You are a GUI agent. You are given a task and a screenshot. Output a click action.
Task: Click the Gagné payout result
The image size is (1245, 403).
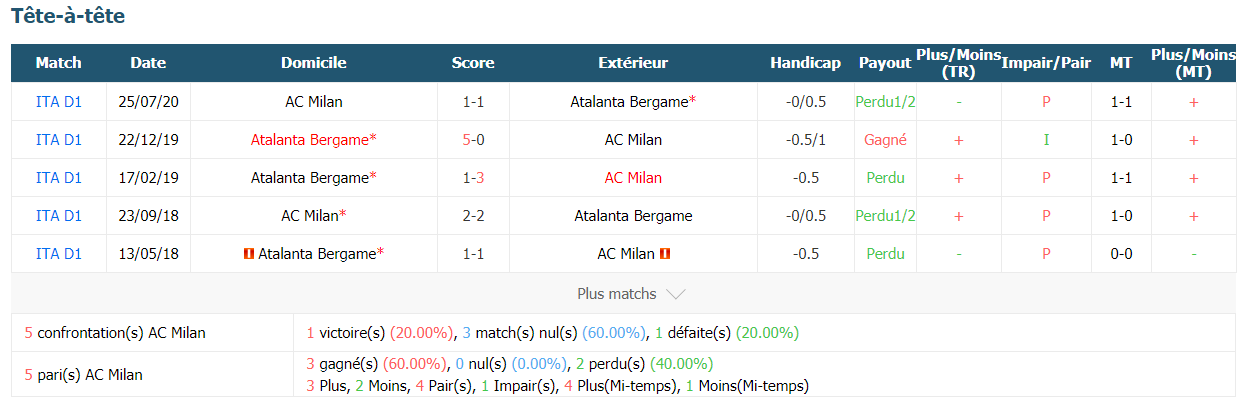tap(885, 140)
